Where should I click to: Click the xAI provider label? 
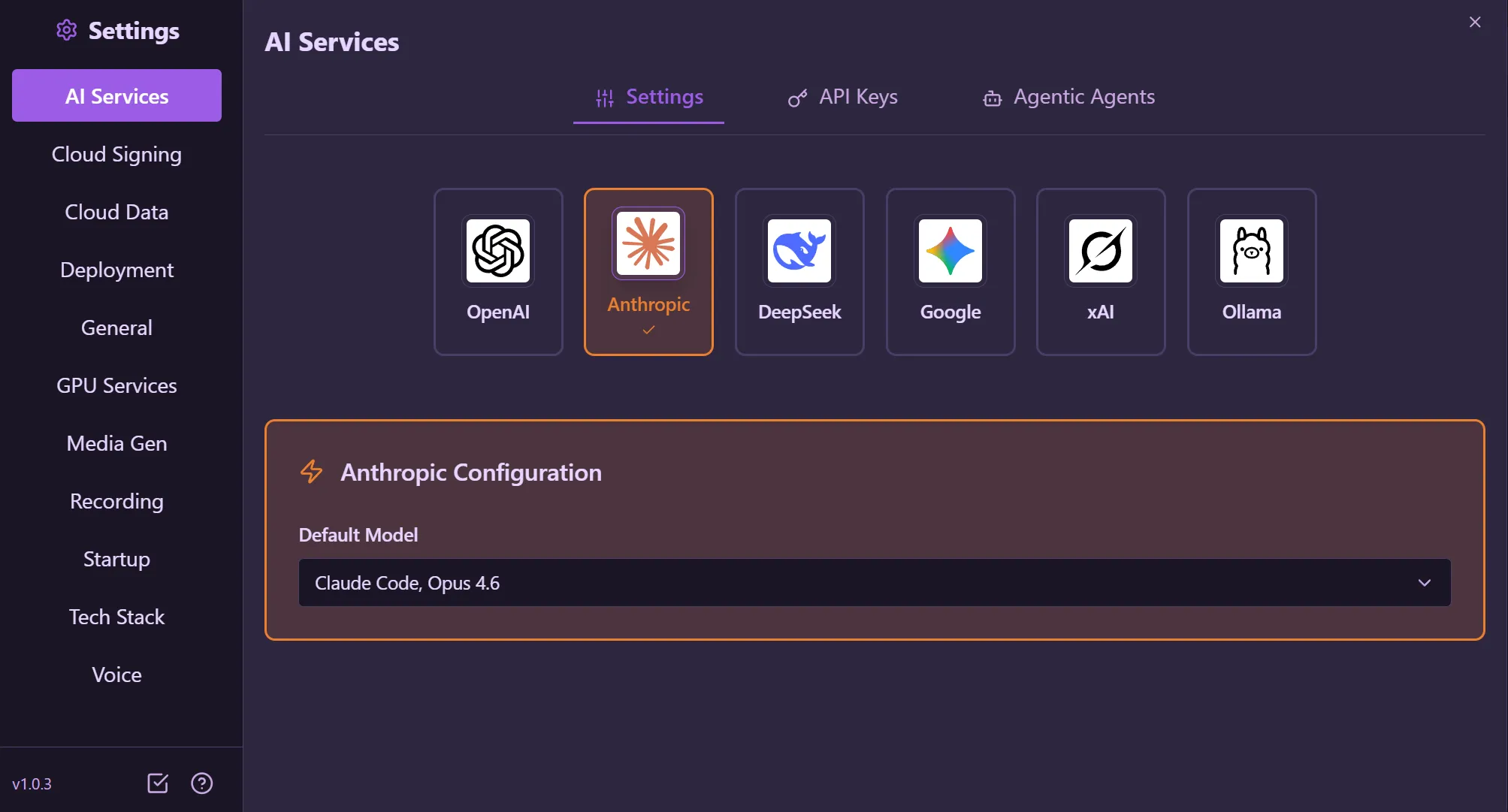pos(1101,312)
